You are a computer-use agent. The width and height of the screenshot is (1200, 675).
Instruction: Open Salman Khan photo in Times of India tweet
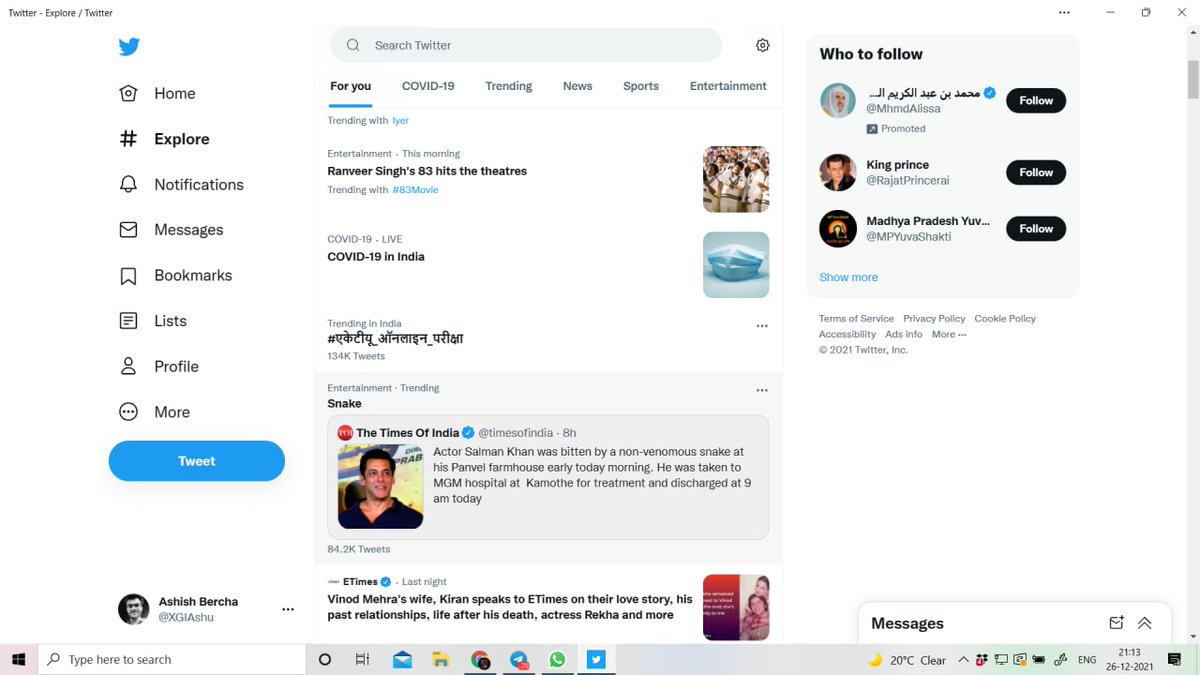point(380,486)
